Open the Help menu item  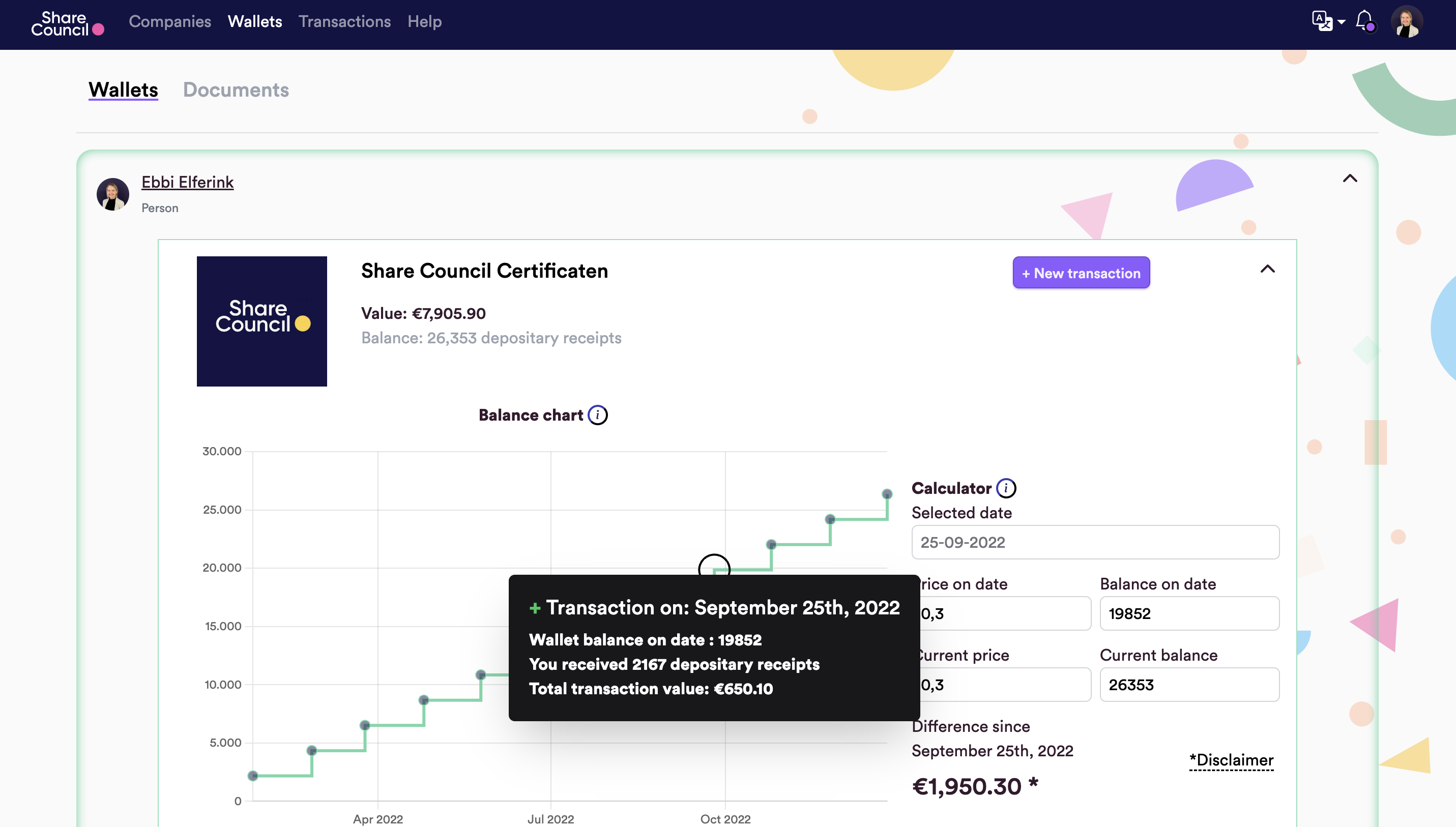click(x=424, y=21)
